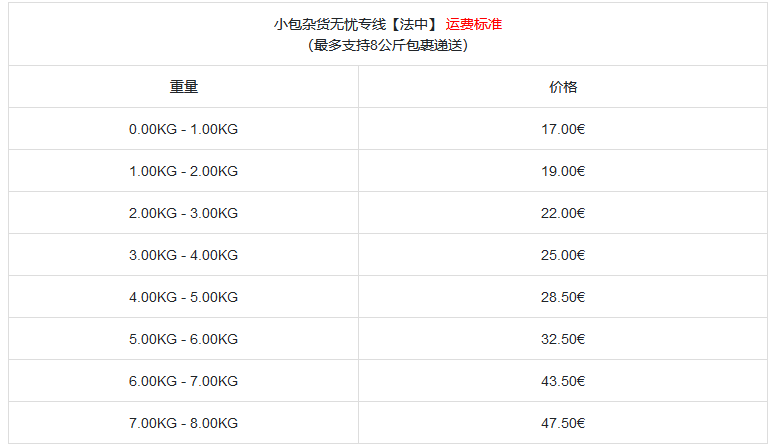This screenshot has width=771, height=447.
Task: Select the 32.50€ price cell
Action: coord(563,339)
